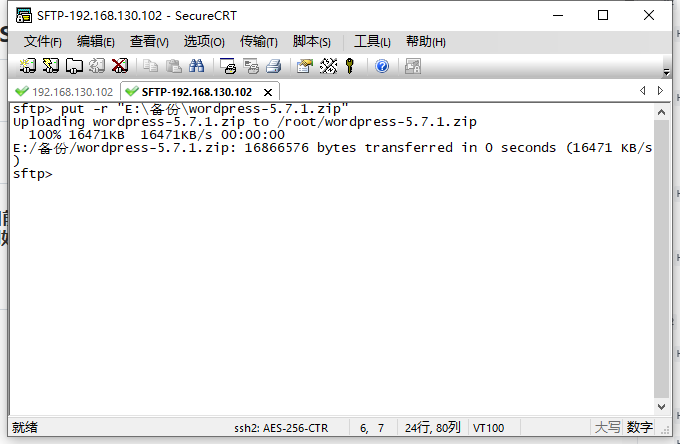This screenshot has height=444, width=680.
Task: Click the Print toolbar icon
Action: pyautogui.click(x=228, y=66)
